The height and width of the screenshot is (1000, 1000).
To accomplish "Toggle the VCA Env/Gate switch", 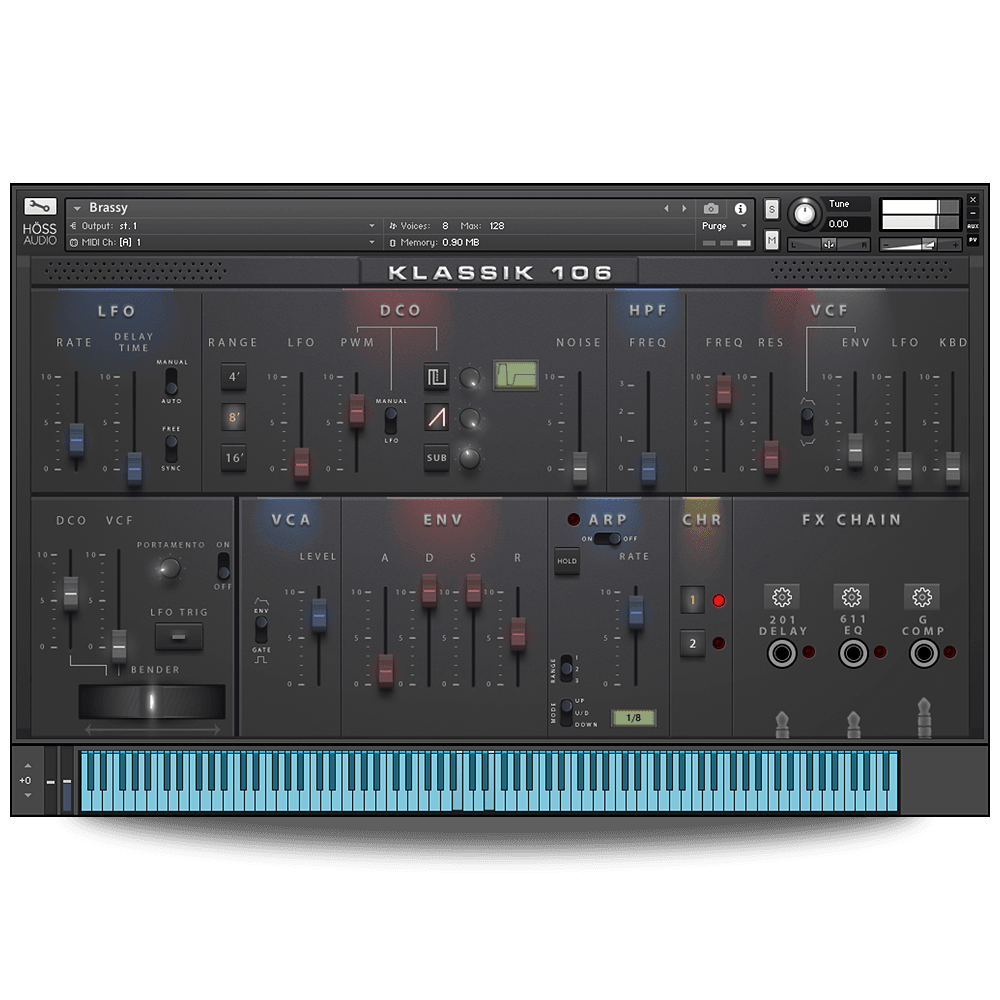I will (x=261, y=629).
